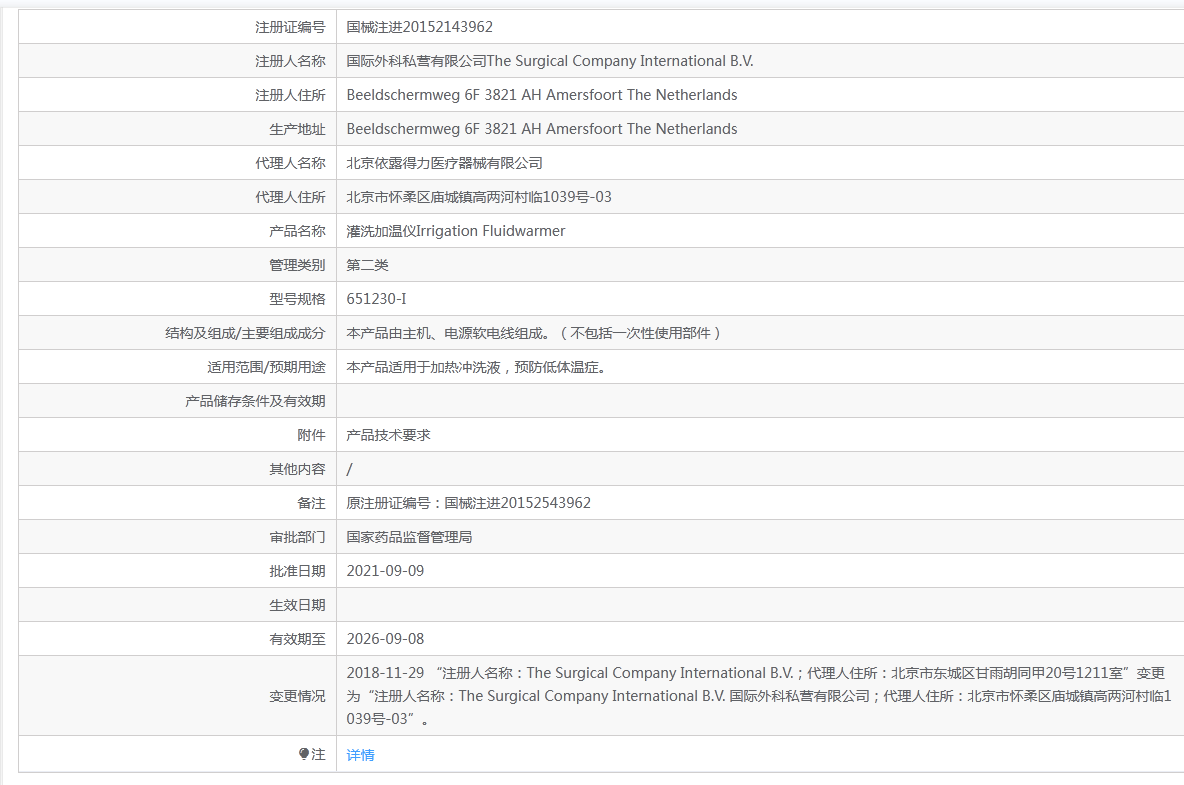The height and width of the screenshot is (785, 1184).
Task: Click the 结构及组成/主要组成成分 label
Action: click(245, 333)
